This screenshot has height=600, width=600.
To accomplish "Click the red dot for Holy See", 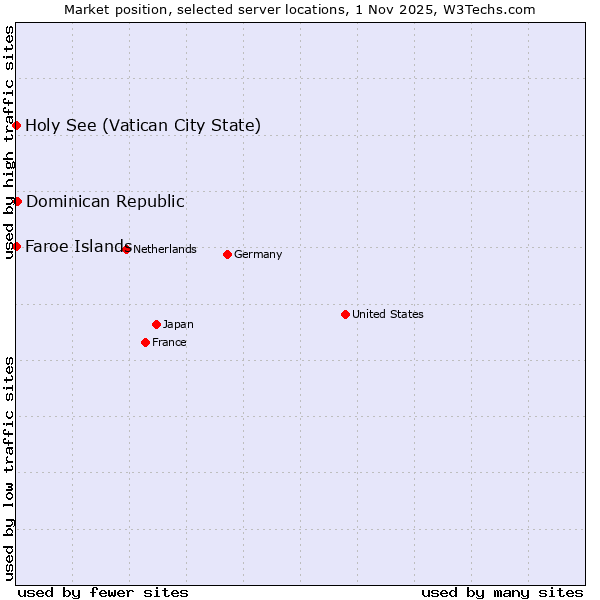I will tap(17, 125).
